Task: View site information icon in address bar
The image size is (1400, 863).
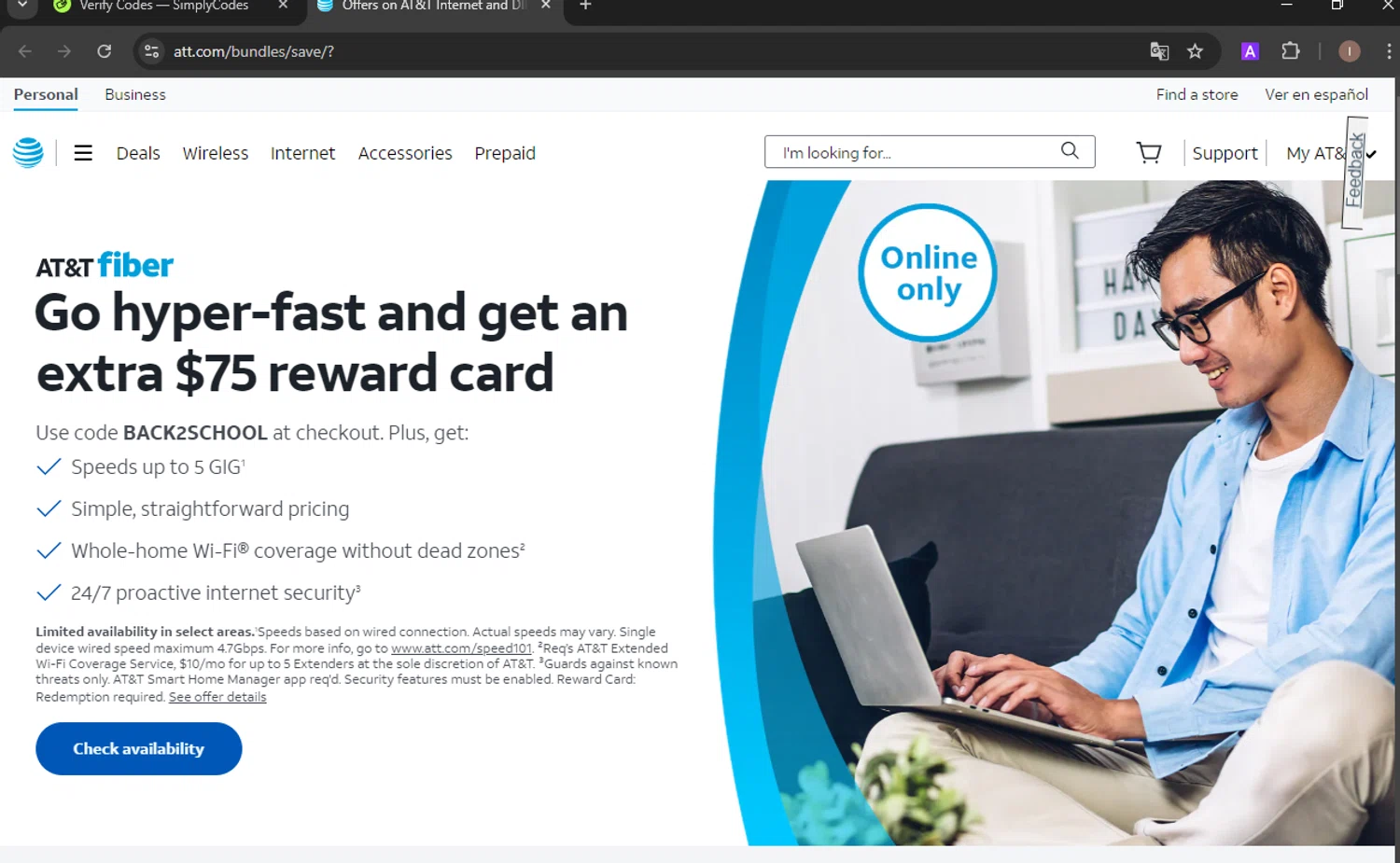Action: coord(151,51)
